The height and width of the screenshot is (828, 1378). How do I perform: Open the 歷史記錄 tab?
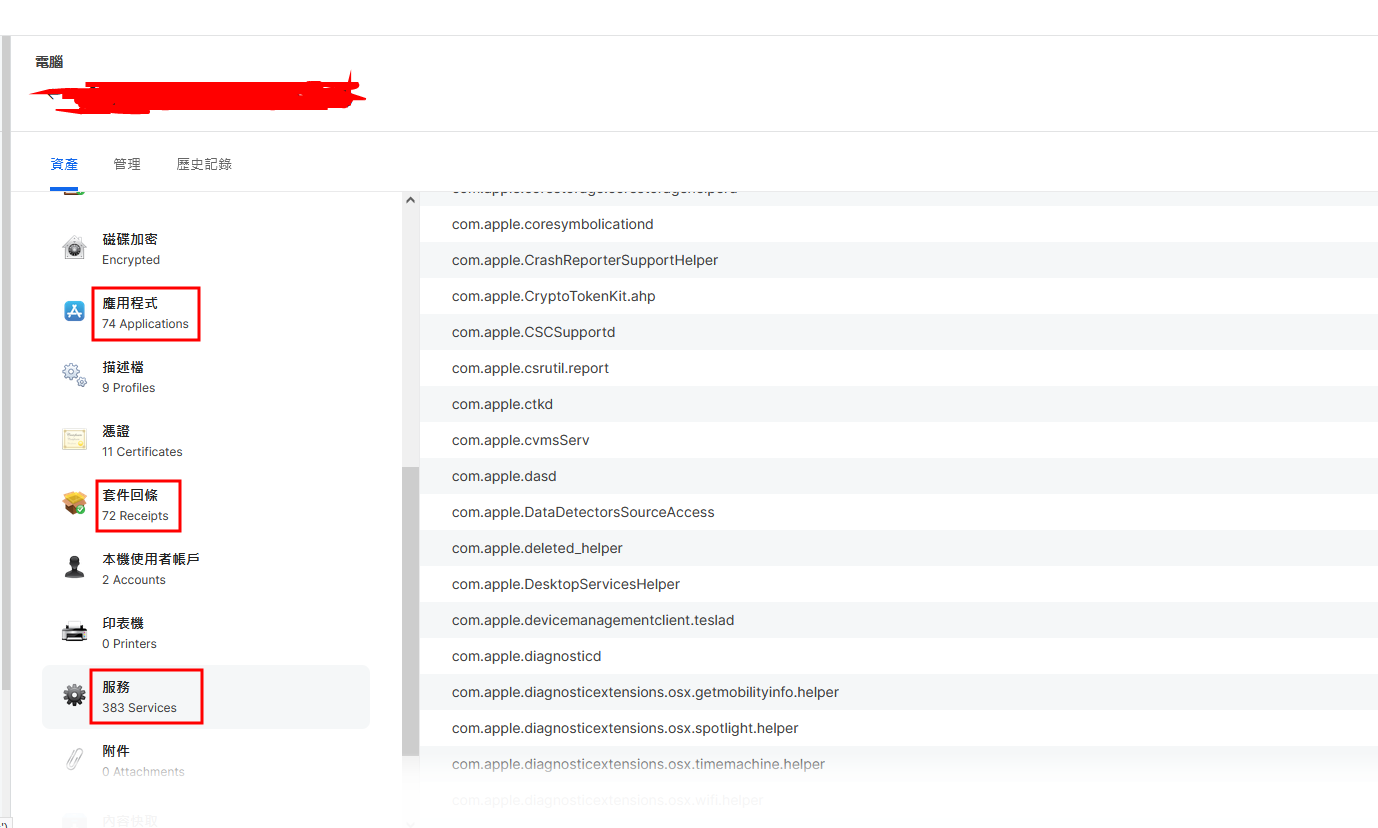click(x=204, y=164)
